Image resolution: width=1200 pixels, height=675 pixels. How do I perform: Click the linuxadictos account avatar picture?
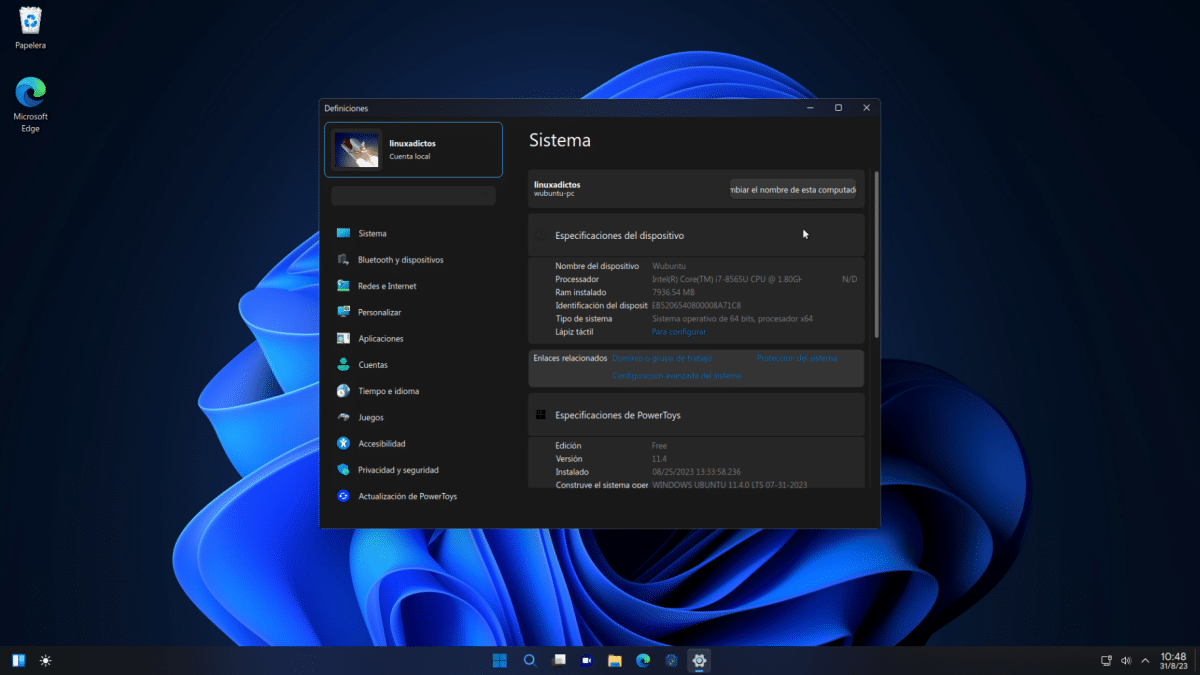[357, 150]
